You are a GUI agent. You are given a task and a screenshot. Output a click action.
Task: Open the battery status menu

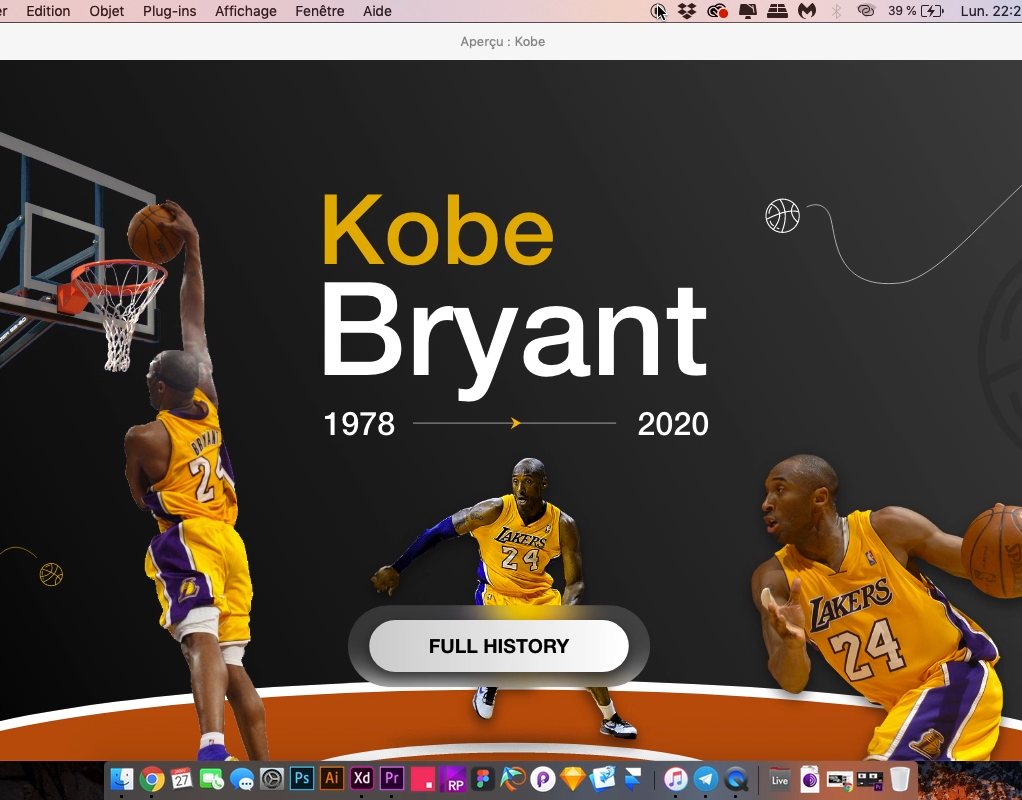pyautogui.click(x=916, y=11)
